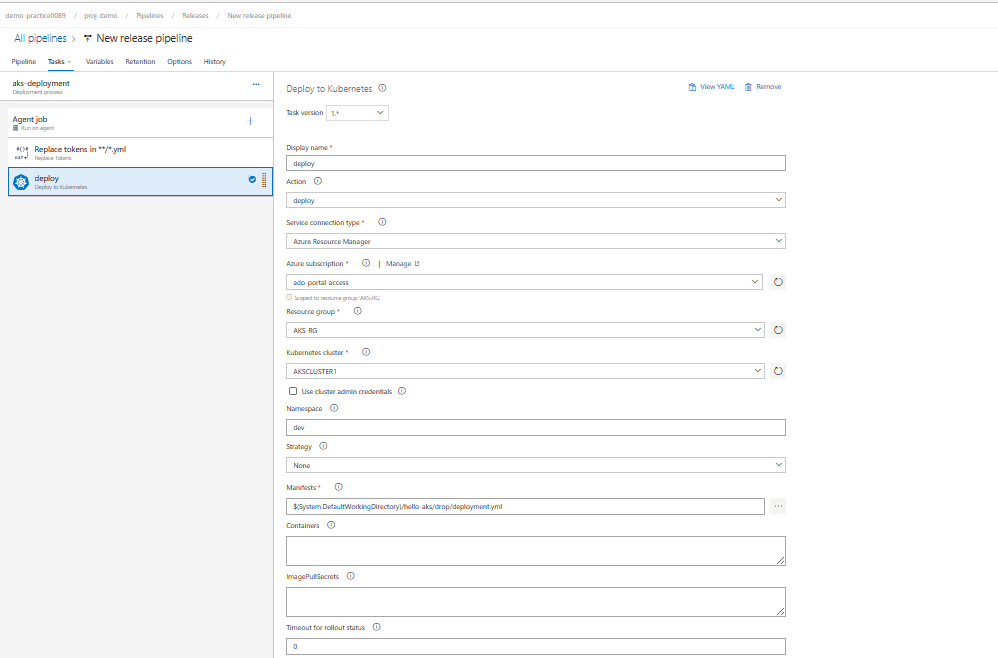
Task: Show info for Strategy field
Action: 323,446
